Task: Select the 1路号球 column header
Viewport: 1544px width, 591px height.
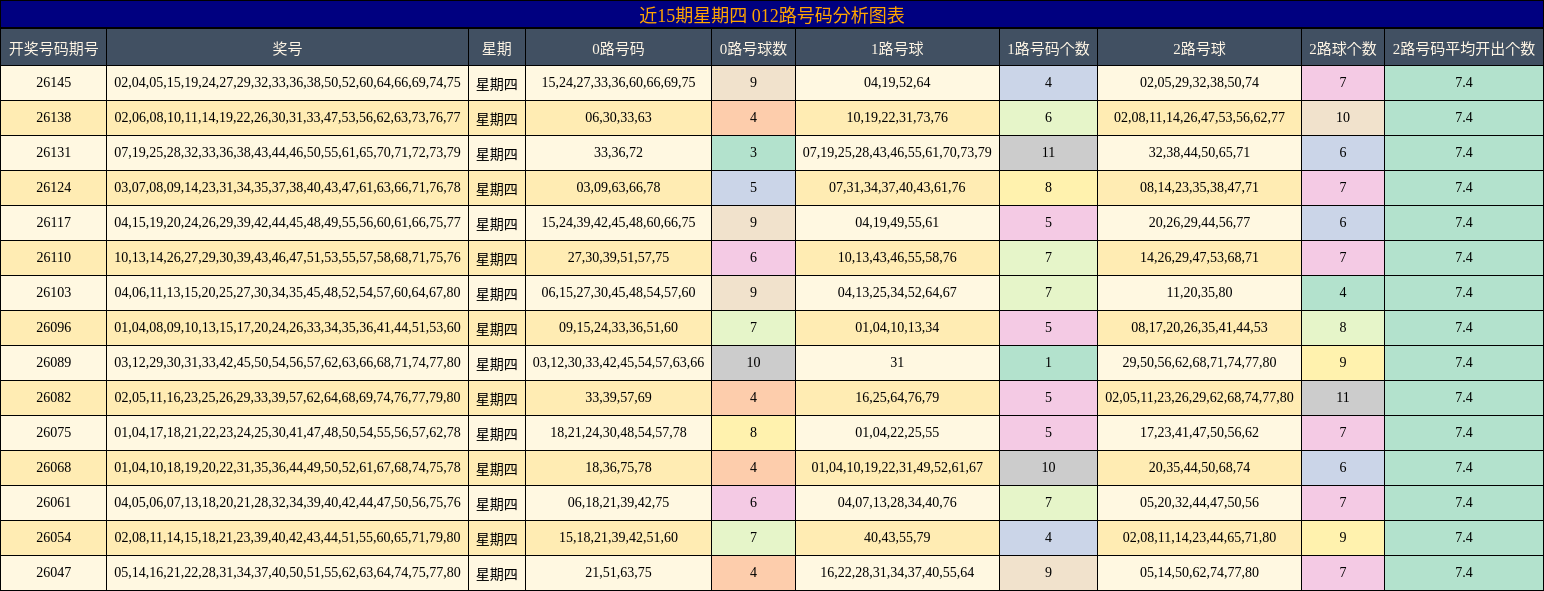Action: [897, 48]
